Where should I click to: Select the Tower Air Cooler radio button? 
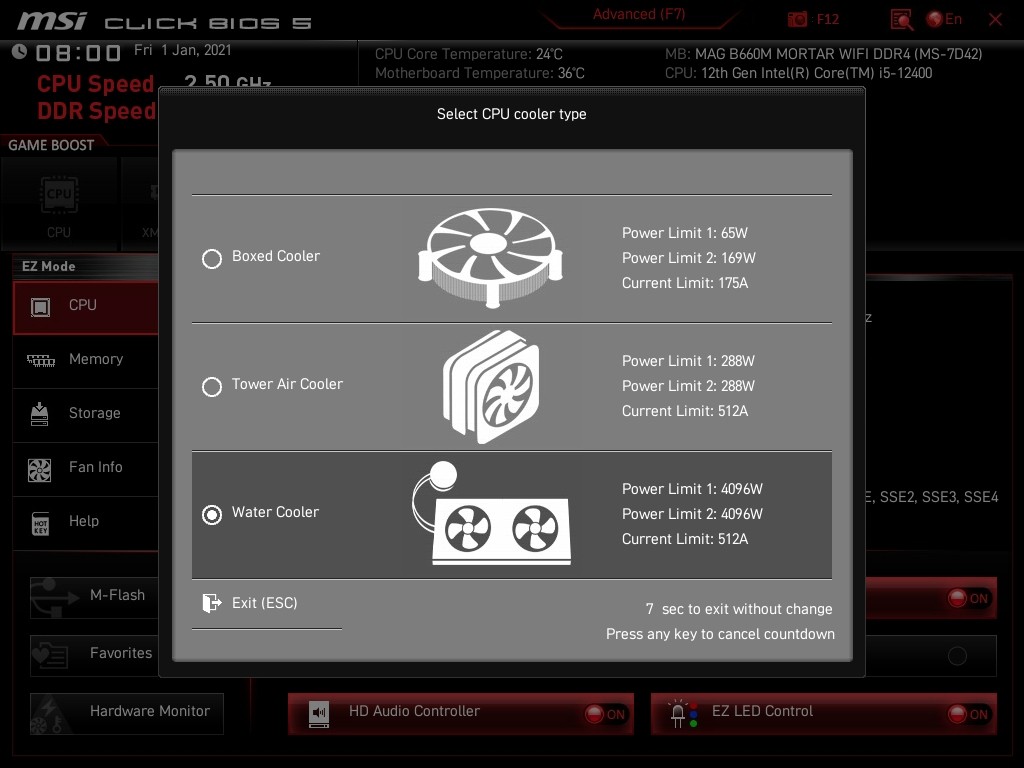pos(212,387)
